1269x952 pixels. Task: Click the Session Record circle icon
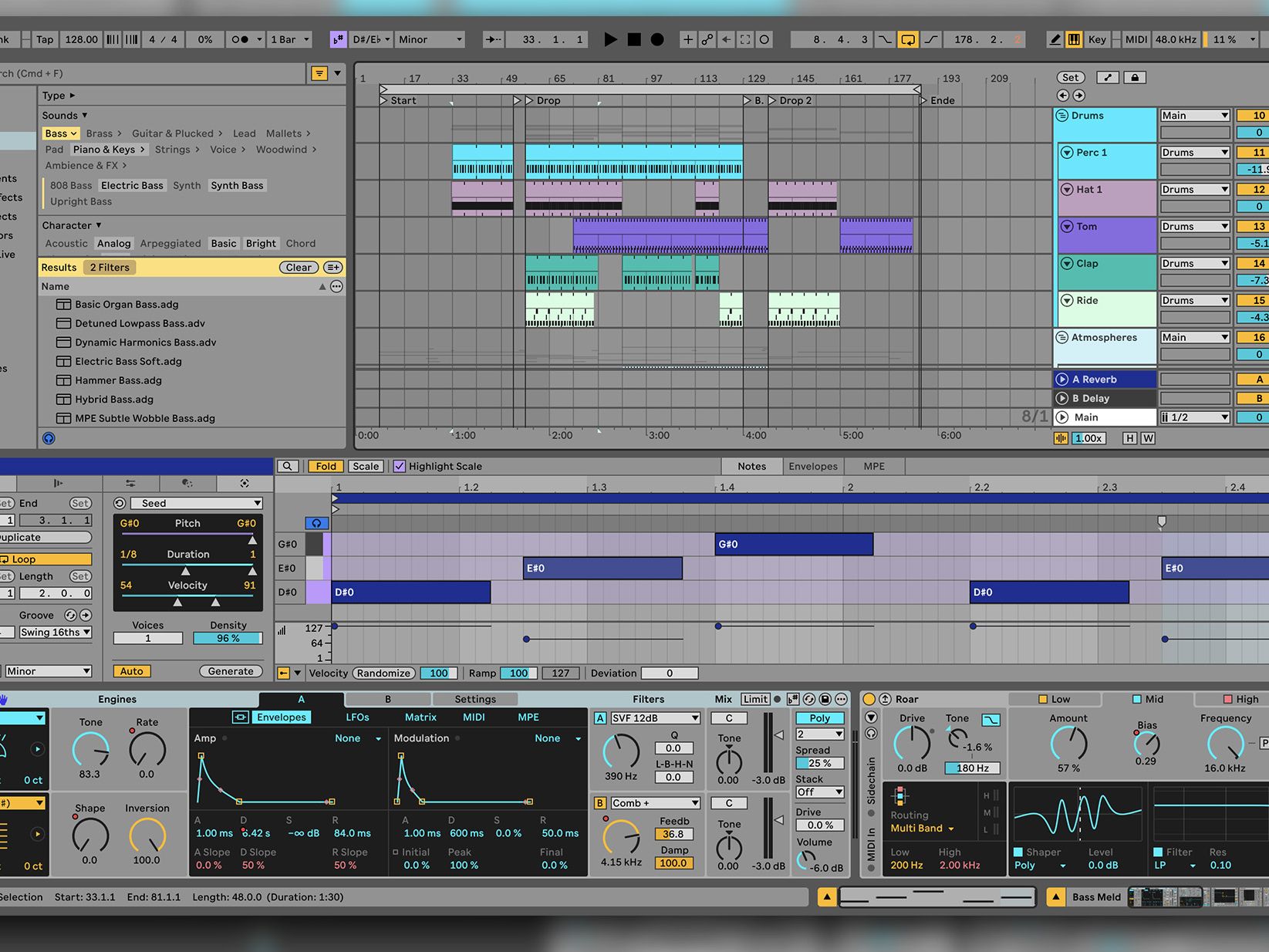tap(764, 39)
